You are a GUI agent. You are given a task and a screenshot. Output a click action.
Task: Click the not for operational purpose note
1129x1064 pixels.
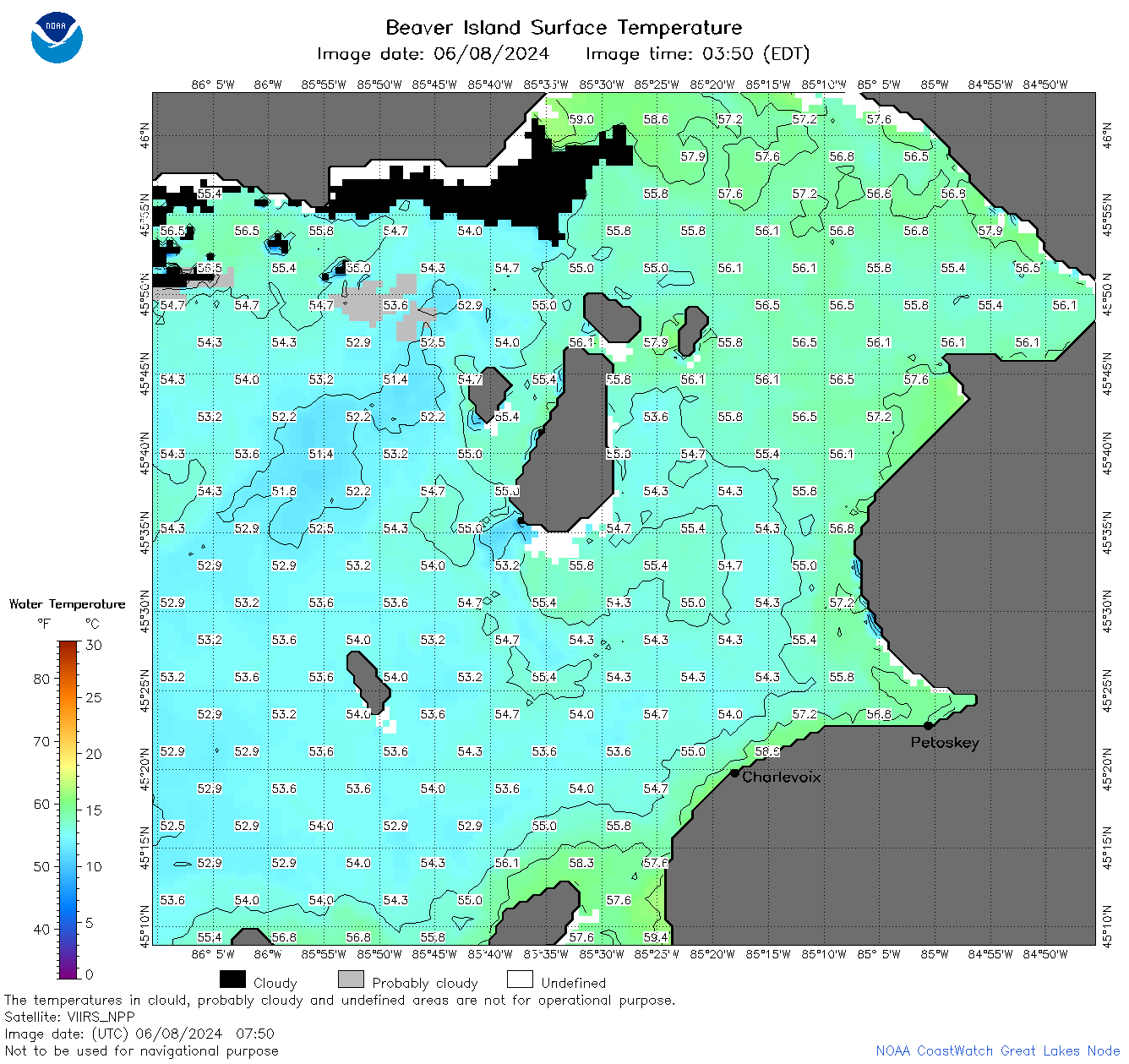click(x=340, y=1000)
